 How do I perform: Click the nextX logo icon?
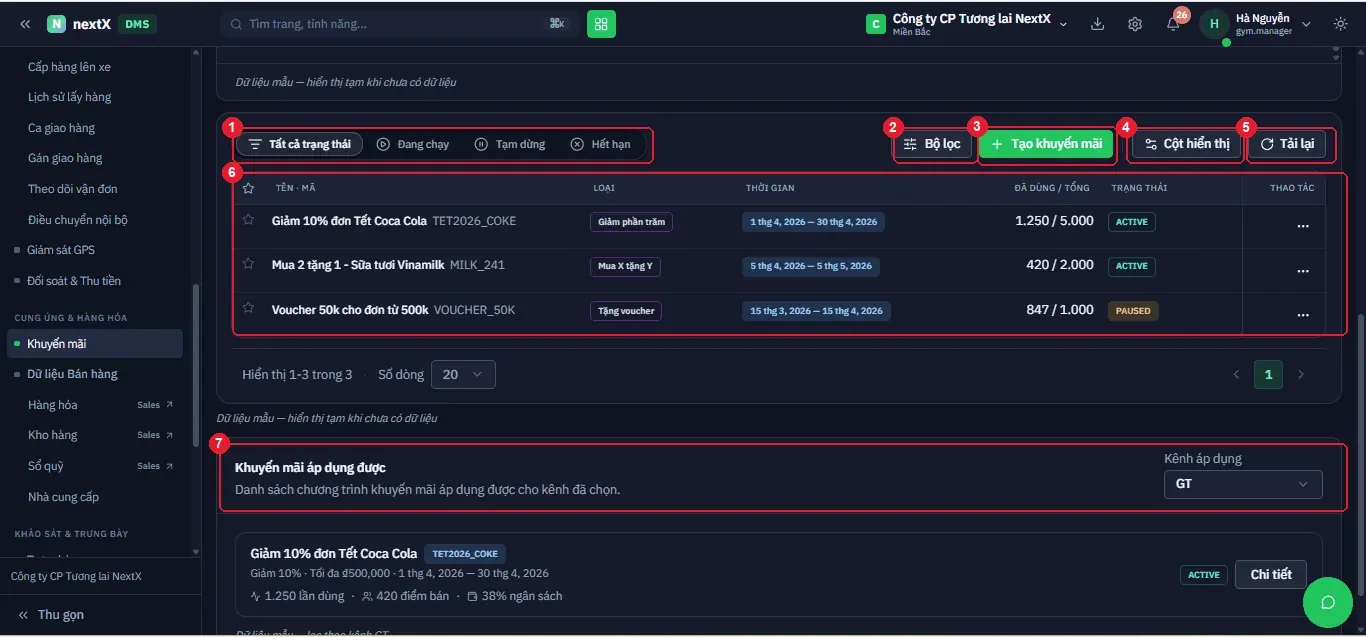click(x=56, y=24)
